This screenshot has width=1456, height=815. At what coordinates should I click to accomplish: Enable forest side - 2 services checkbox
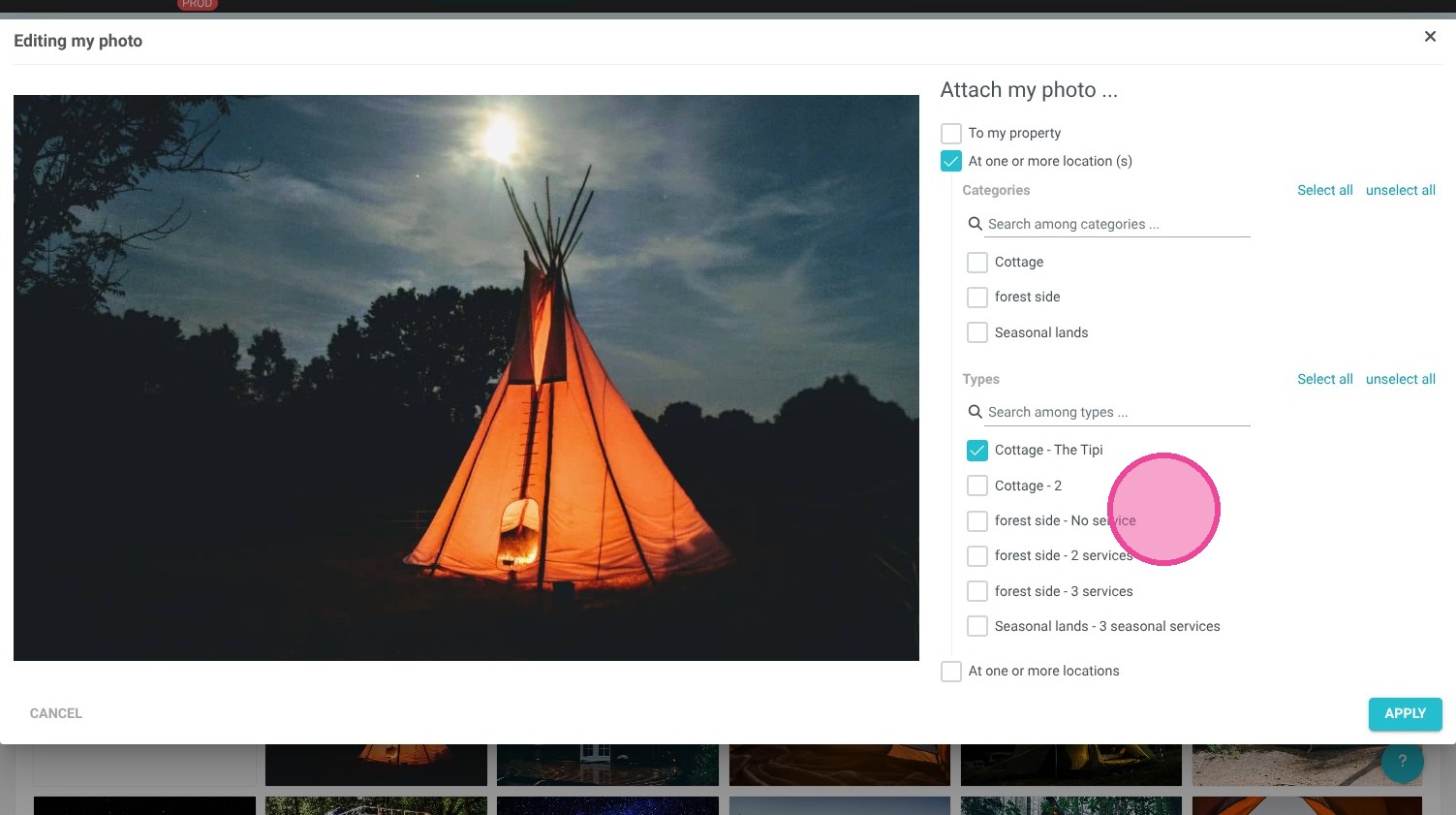[977, 556]
